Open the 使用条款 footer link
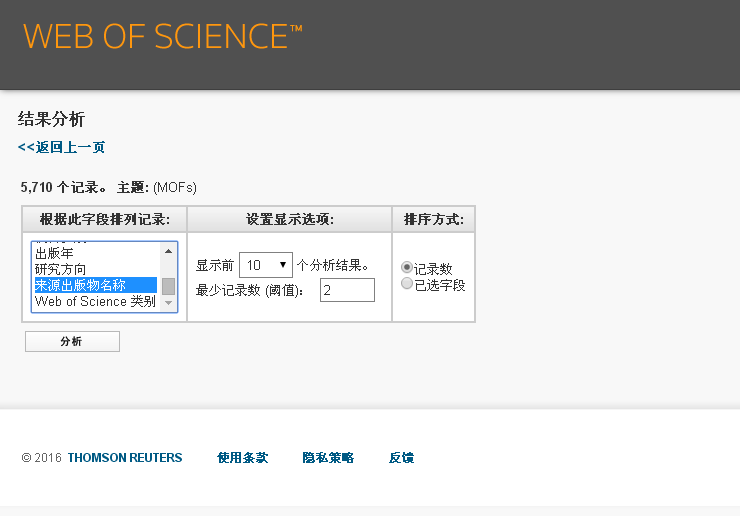This screenshot has height=516, width=740. 242,458
